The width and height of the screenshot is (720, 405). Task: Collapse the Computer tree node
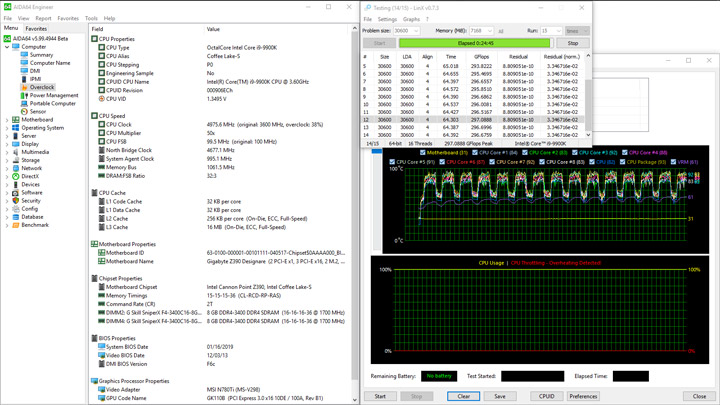click(x=7, y=47)
